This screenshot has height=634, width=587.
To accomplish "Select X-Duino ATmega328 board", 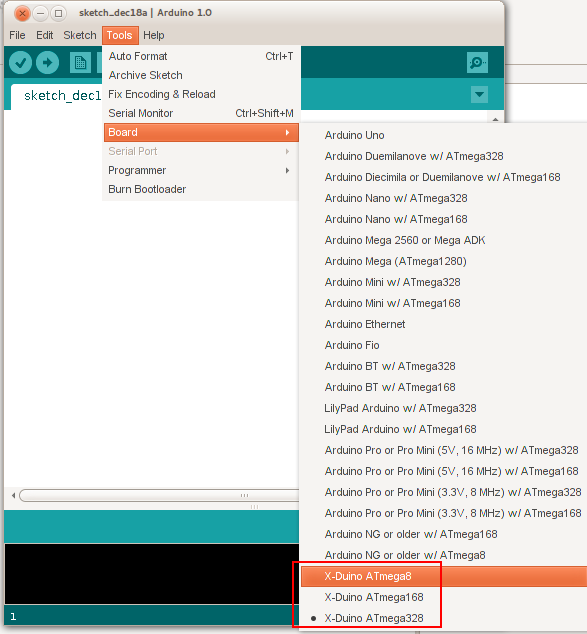I will tap(444, 619).
